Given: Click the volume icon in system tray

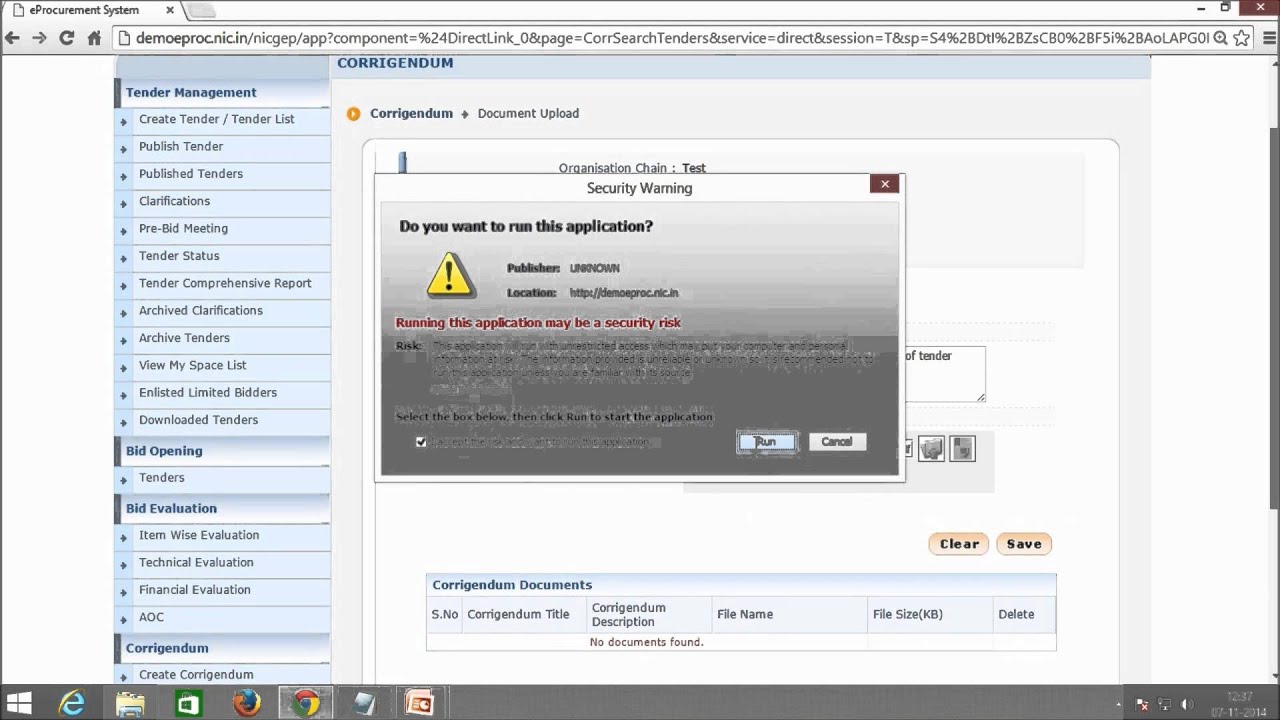Looking at the screenshot, I should (x=1187, y=704).
